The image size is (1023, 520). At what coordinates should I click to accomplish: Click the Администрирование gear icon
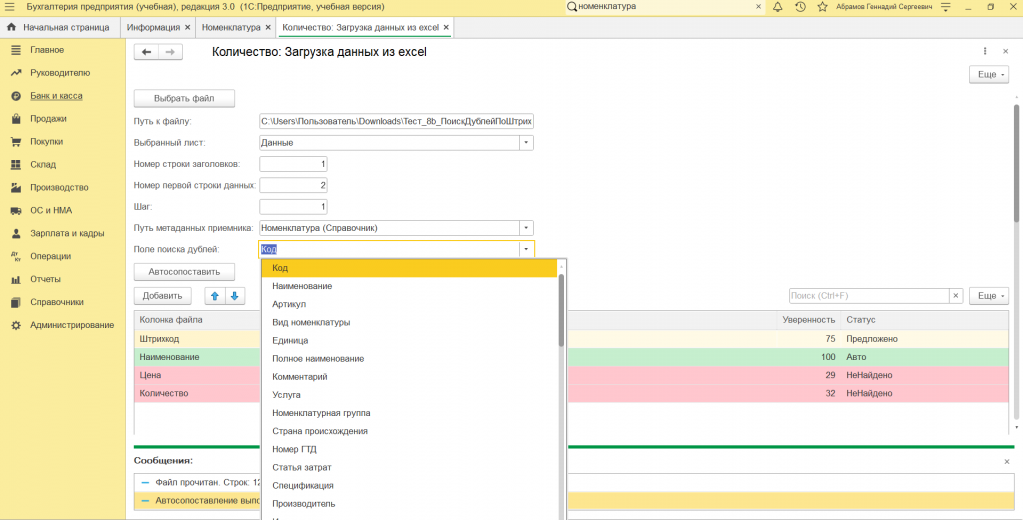coord(16,325)
